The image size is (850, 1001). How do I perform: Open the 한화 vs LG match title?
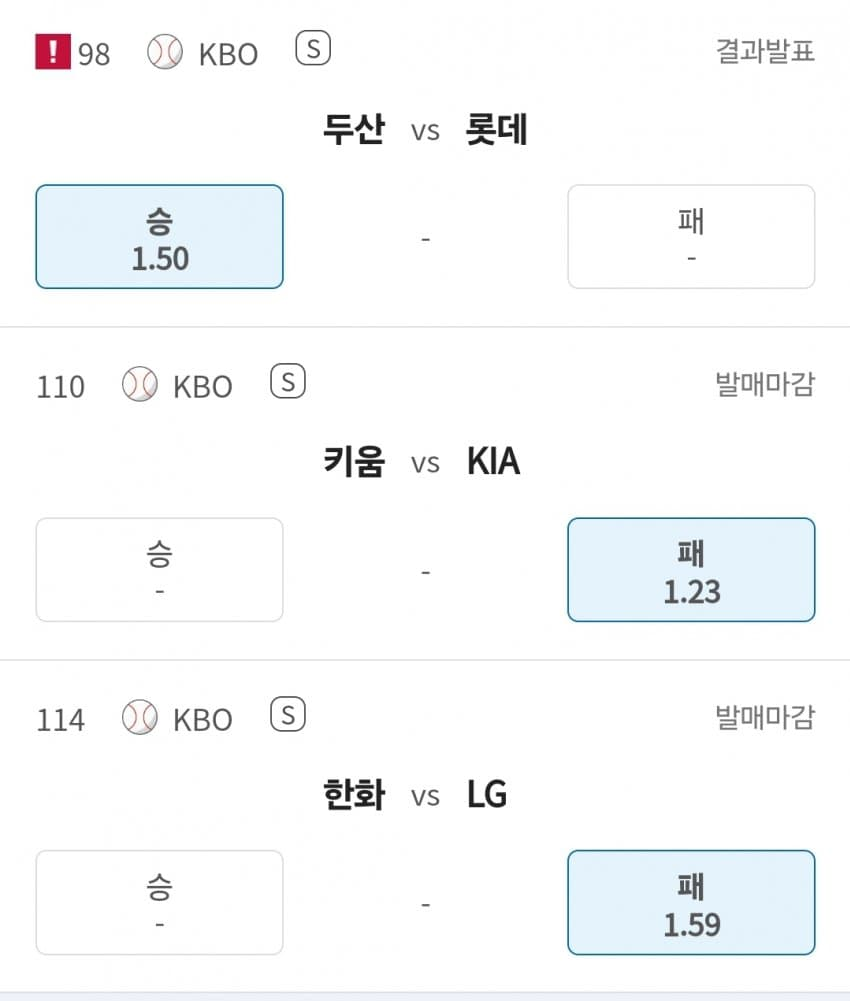click(425, 796)
